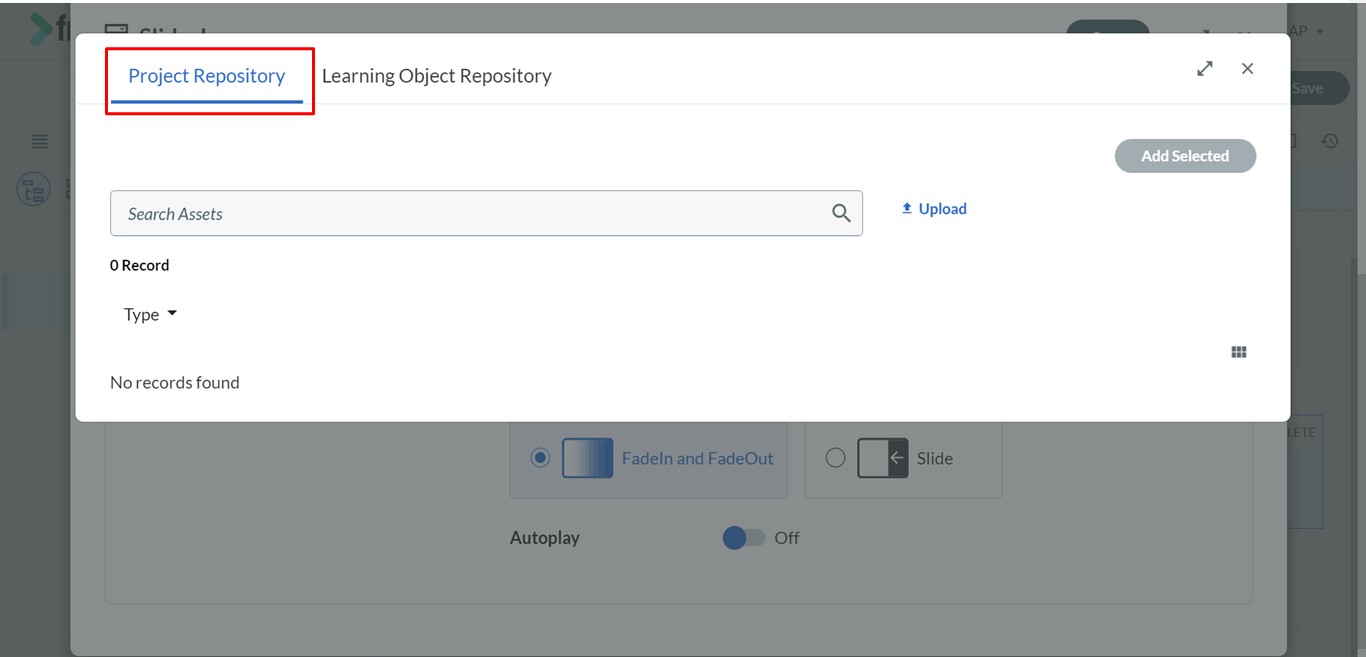Click the Upload link
1366x657 pixels.
[x=934, y=209]
